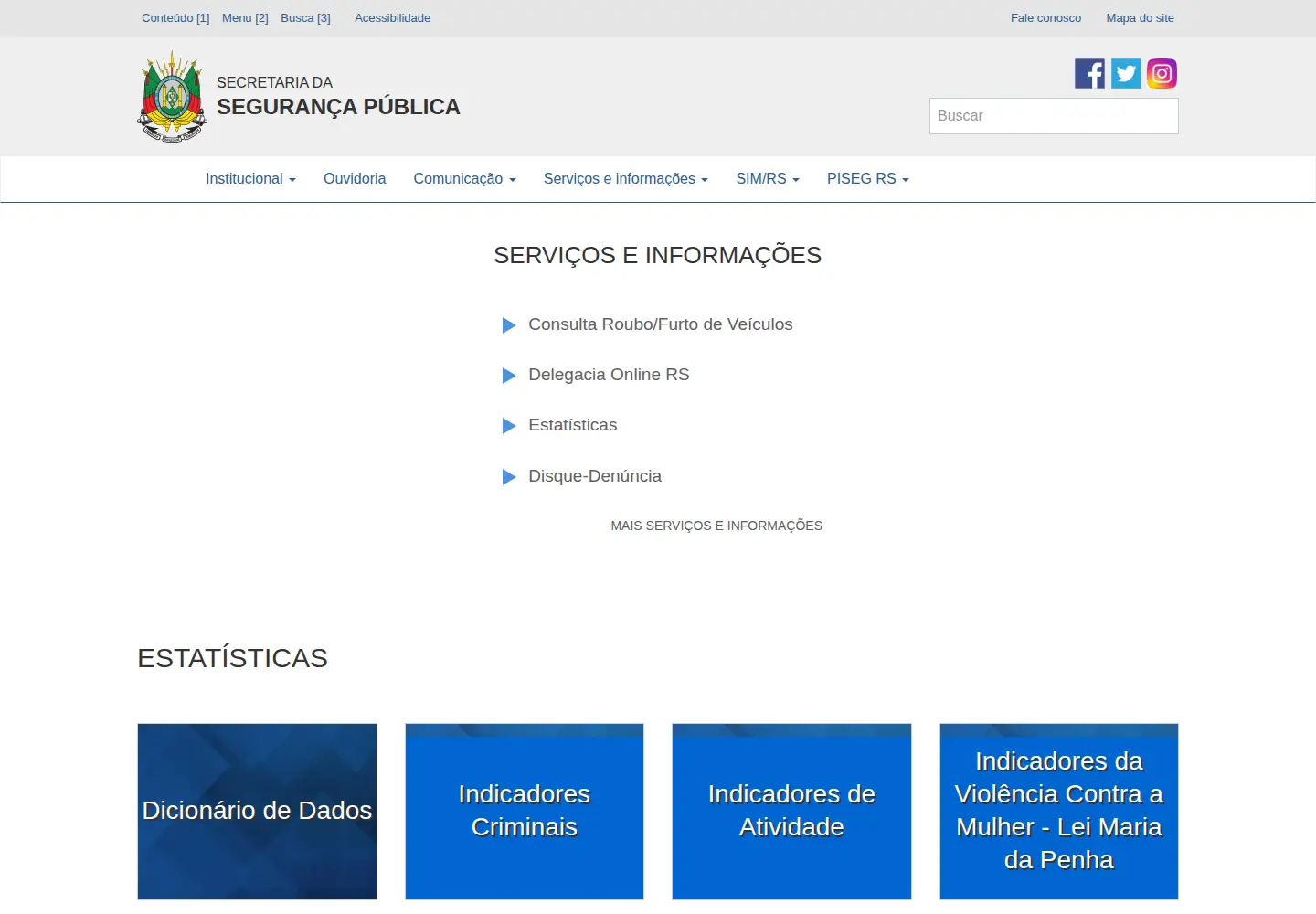Click MAIS SERVIÇOS E INFORMAÇÕES link
Viewport: 1316px width, 914px height.
coord(716,526)
